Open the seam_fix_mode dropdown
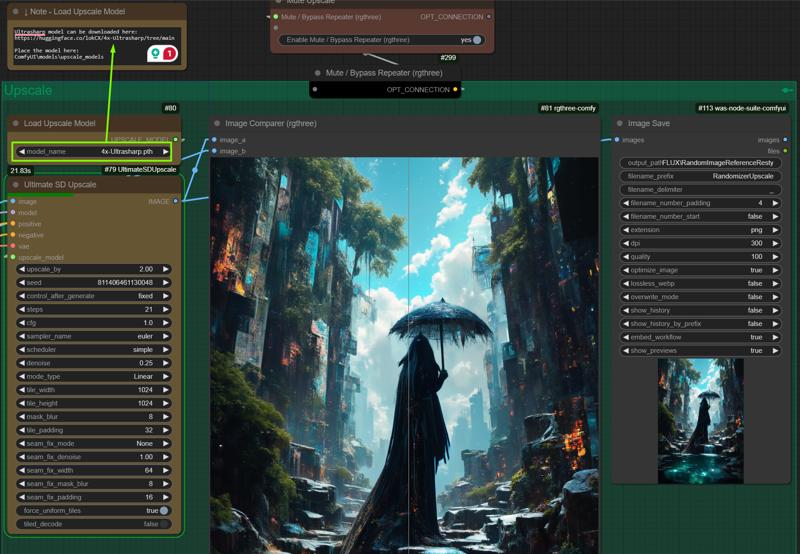 point(94,443)
